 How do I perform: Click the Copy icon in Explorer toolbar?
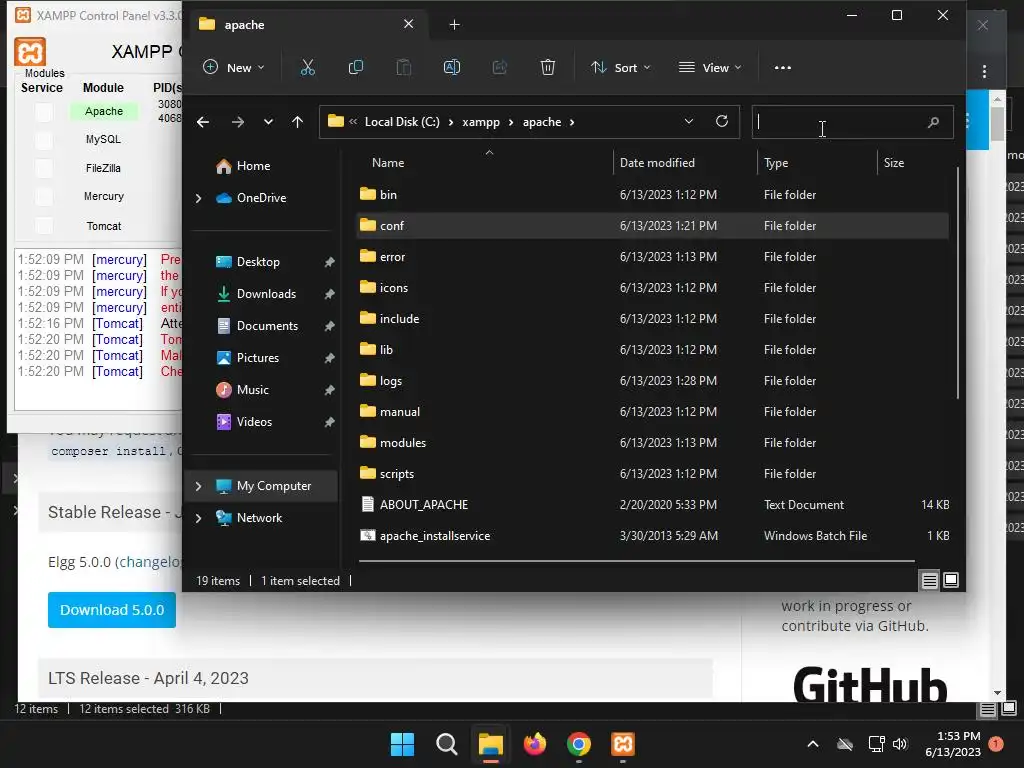[x=356, y=67]
